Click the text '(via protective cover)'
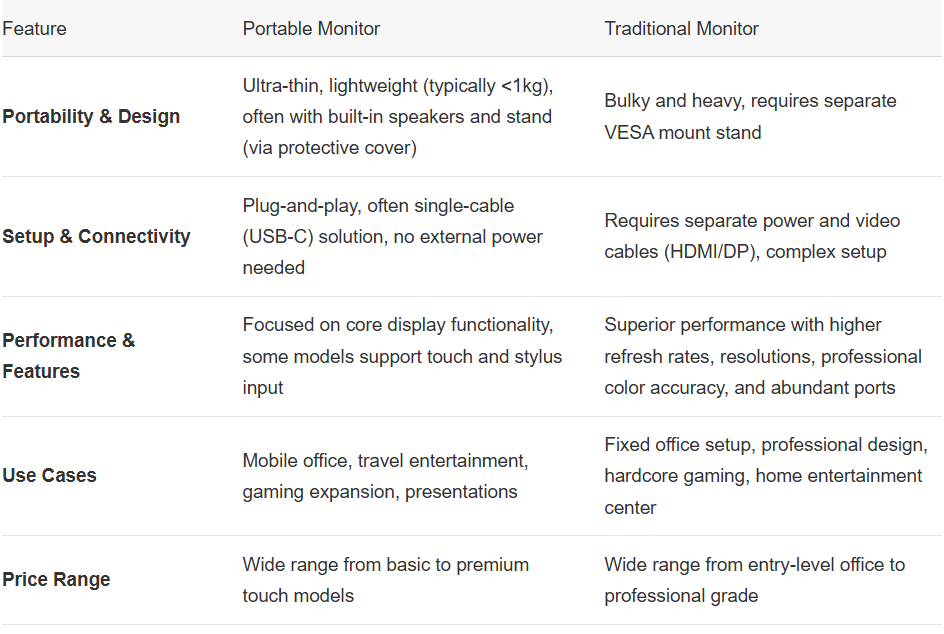This screenshot has height=634, width=944. 329,149
